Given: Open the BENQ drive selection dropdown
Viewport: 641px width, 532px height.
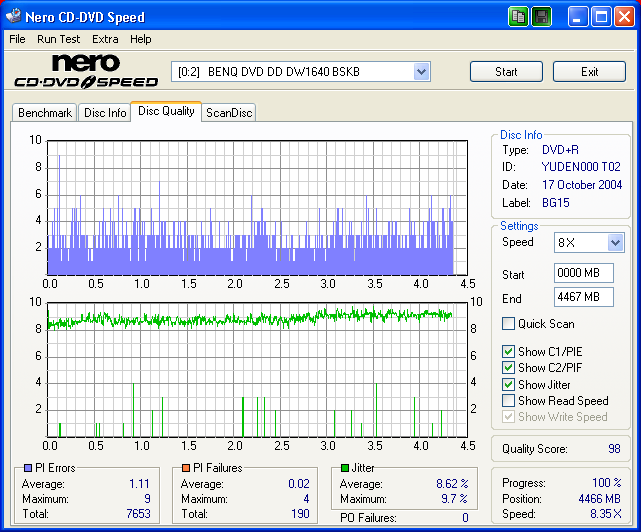Looking at the screenshot, I should pyautogui.click(x=421, y=71).
